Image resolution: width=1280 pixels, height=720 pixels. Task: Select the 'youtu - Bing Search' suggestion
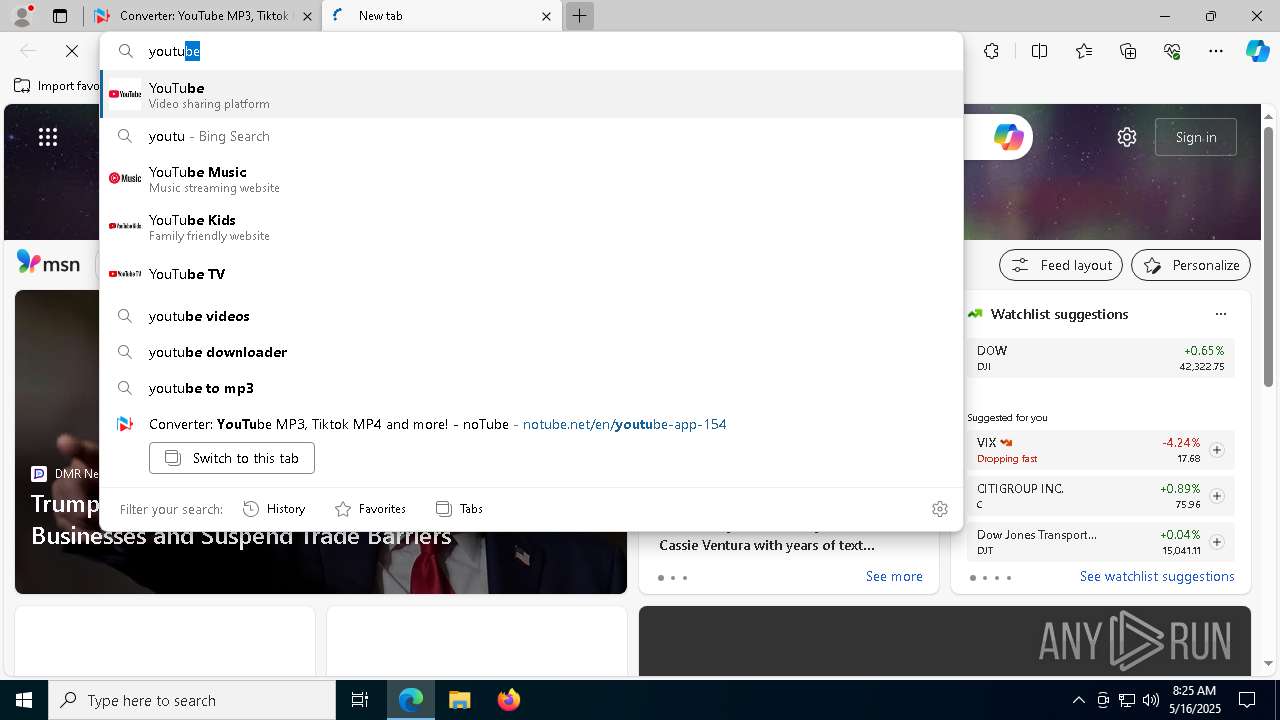(532, 136)
